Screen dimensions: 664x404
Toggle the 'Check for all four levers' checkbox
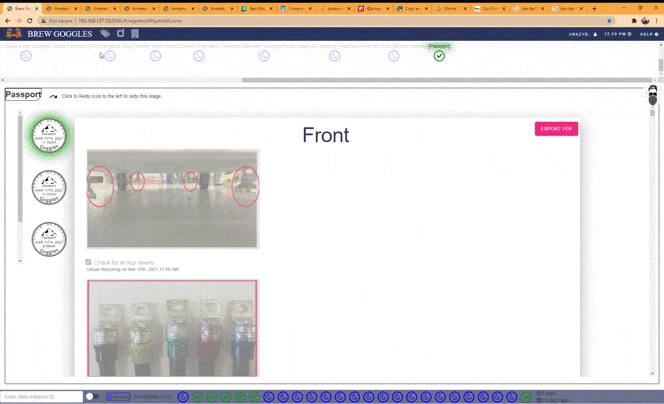pos(88,262)
